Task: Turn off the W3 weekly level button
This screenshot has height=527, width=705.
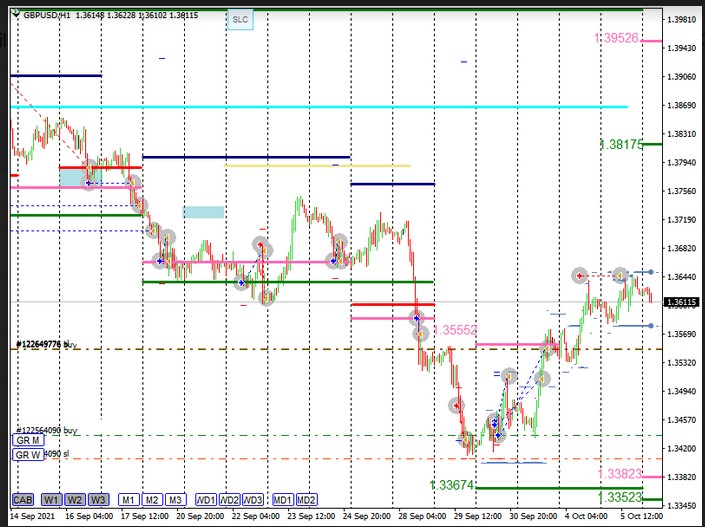Action: pyautogui.click(x=98, y=499)
